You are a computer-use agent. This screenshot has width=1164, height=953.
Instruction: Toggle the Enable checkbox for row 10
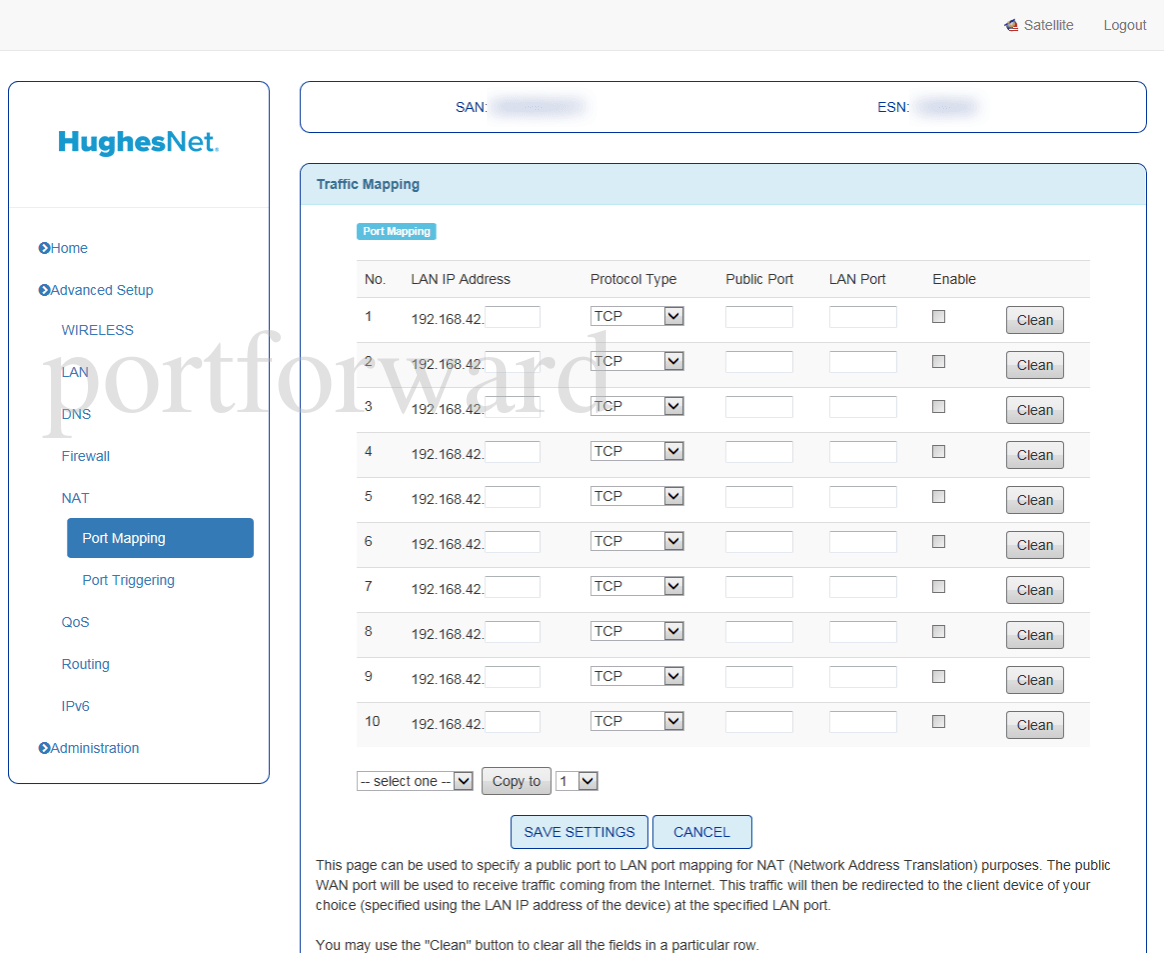[938, 721]
